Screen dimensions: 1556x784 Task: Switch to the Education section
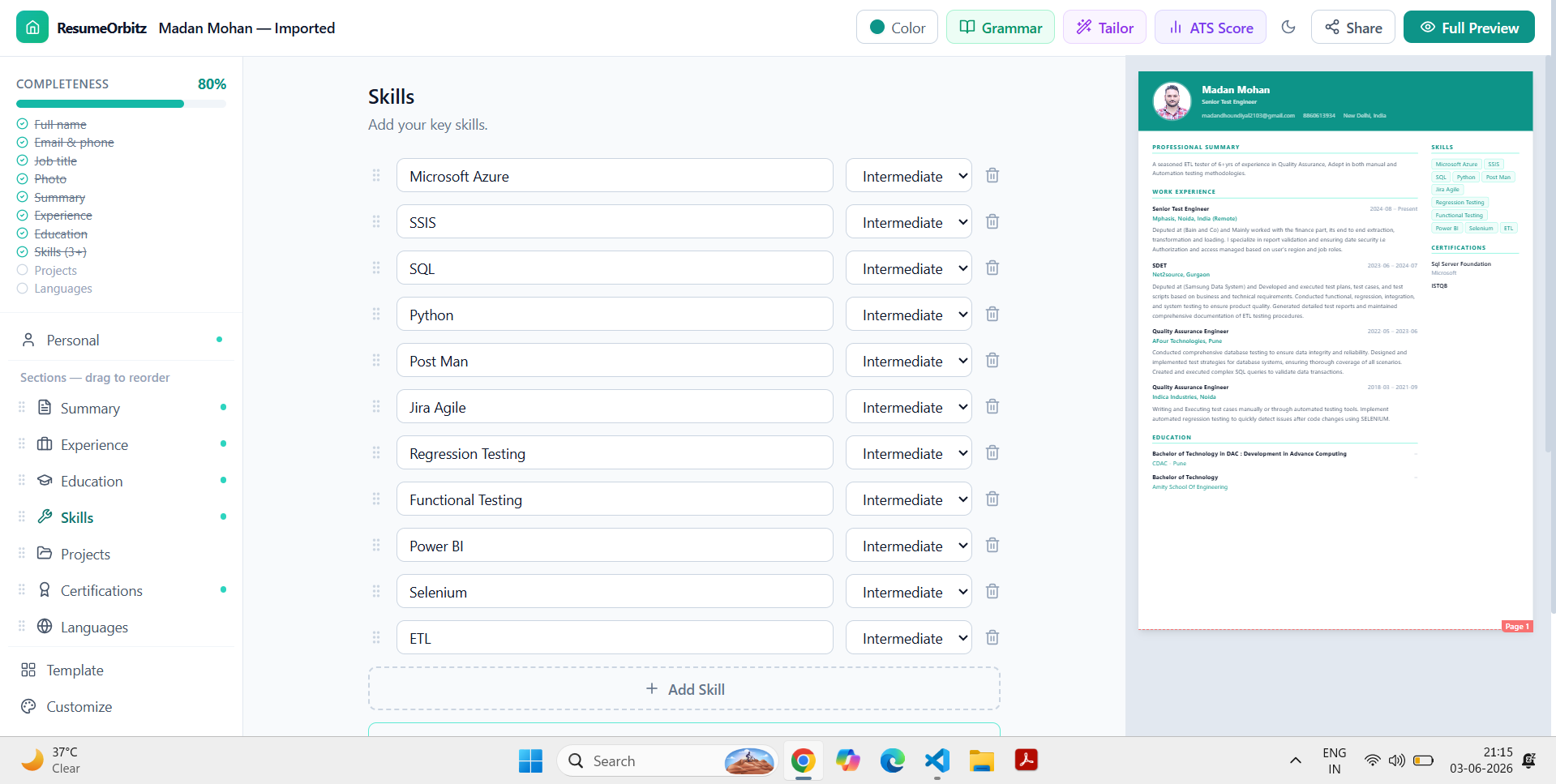point(121,481)
